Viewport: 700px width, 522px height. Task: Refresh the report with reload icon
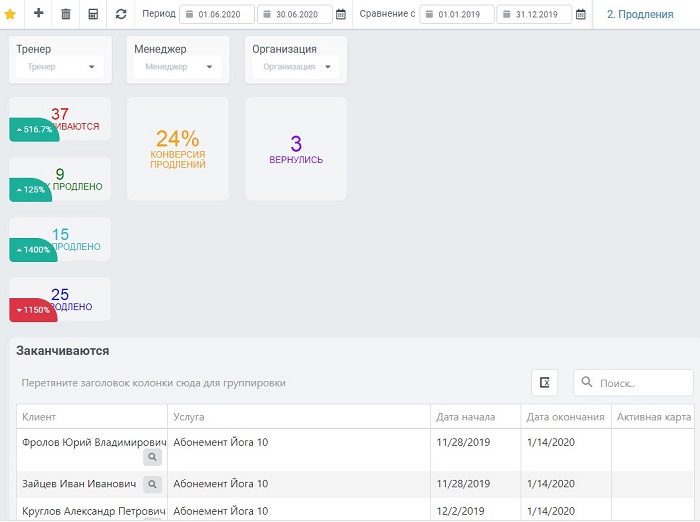[x=121, y=14]
